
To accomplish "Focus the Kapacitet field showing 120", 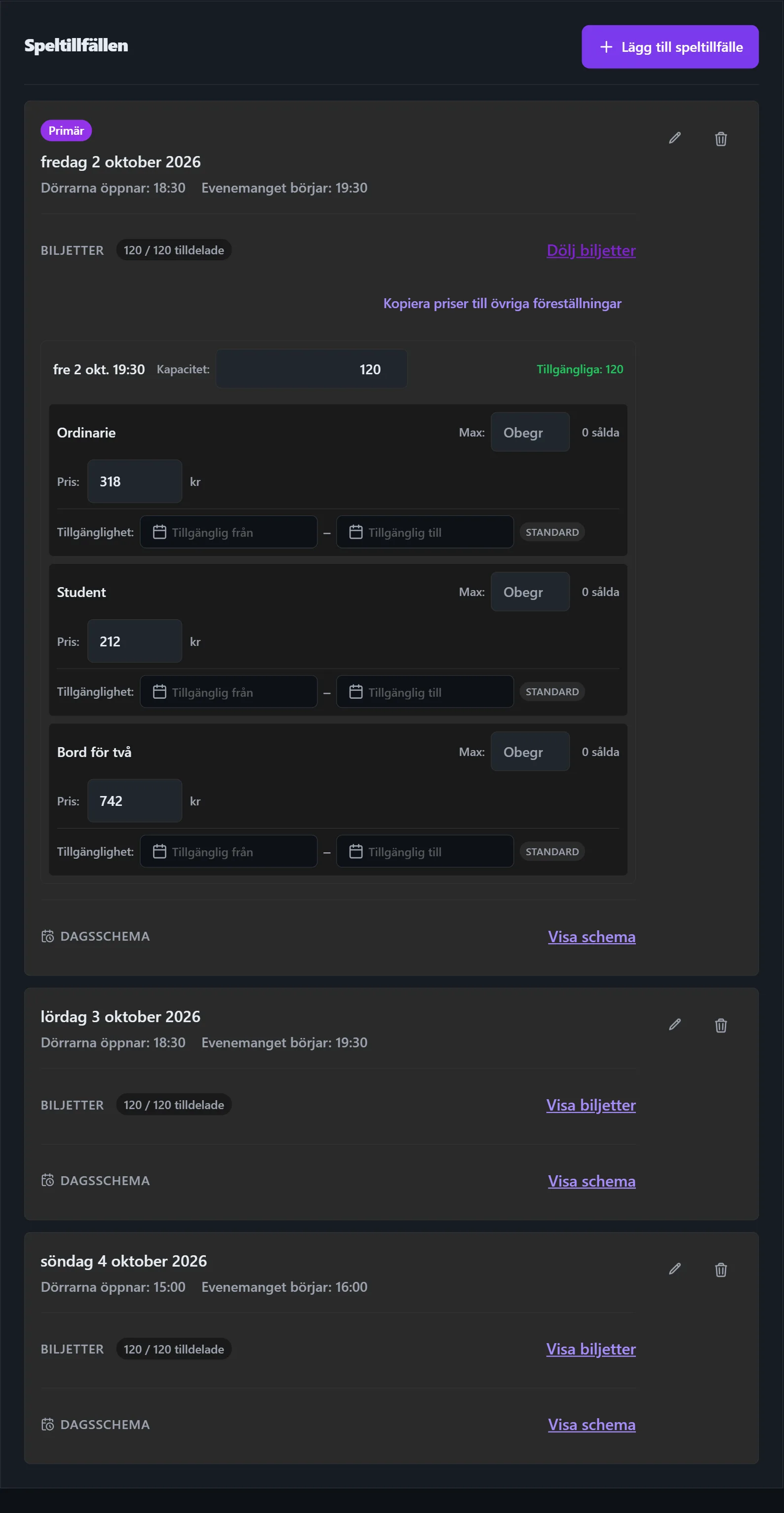I will click(311, 369).
